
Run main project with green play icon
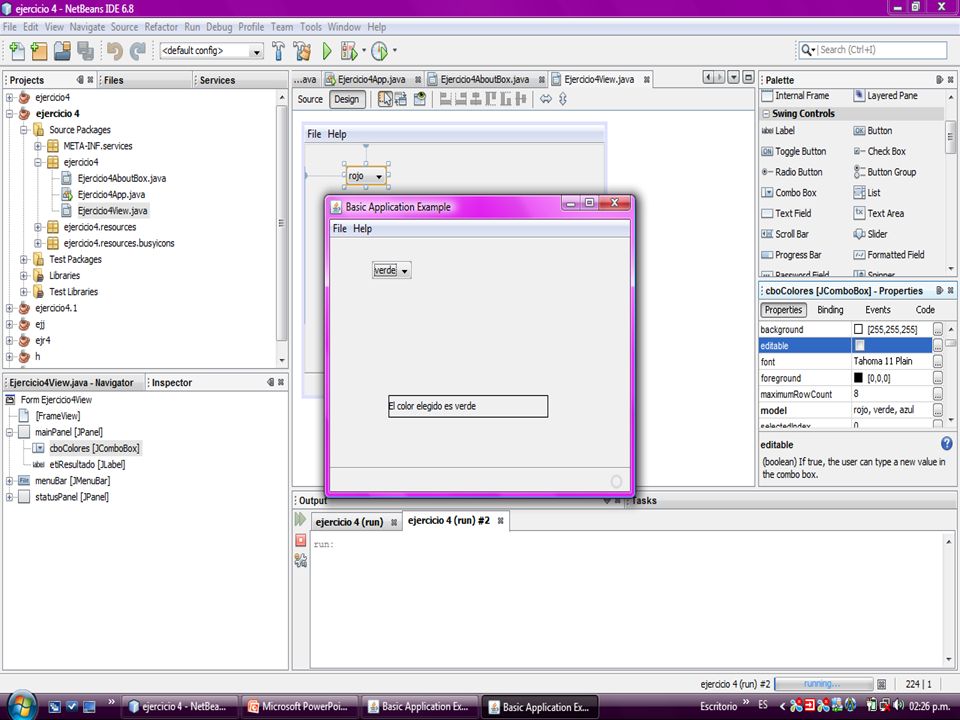pyautogui.click(x=327, y=51)
